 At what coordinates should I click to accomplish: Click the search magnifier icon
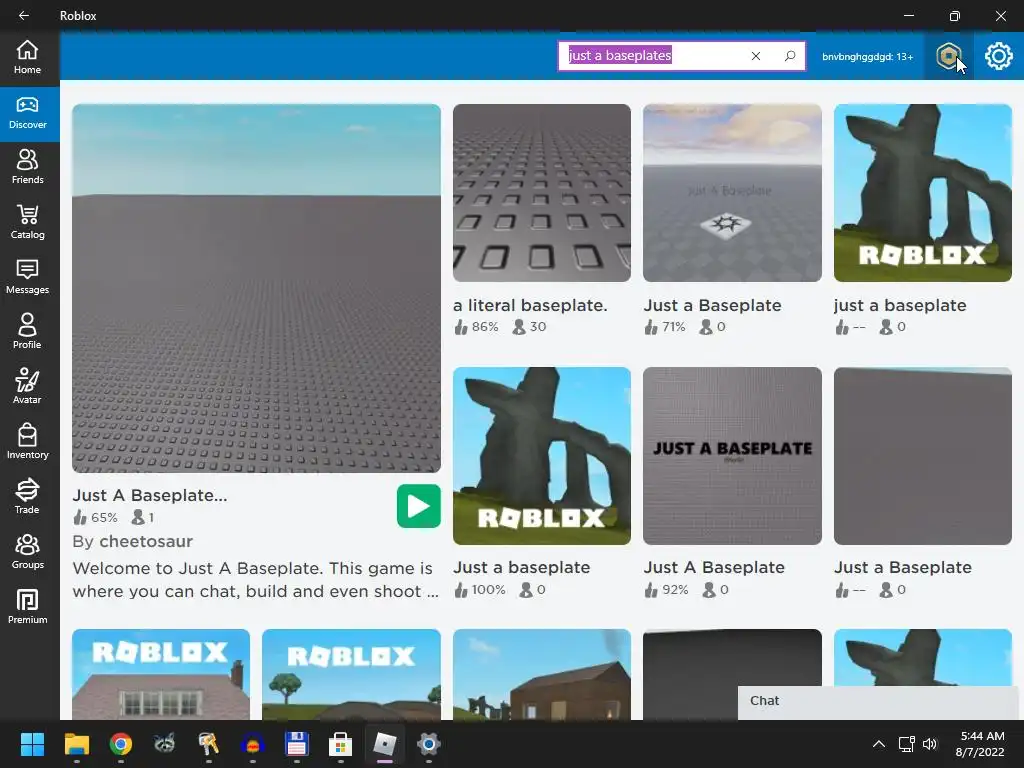tap(790, 56)
